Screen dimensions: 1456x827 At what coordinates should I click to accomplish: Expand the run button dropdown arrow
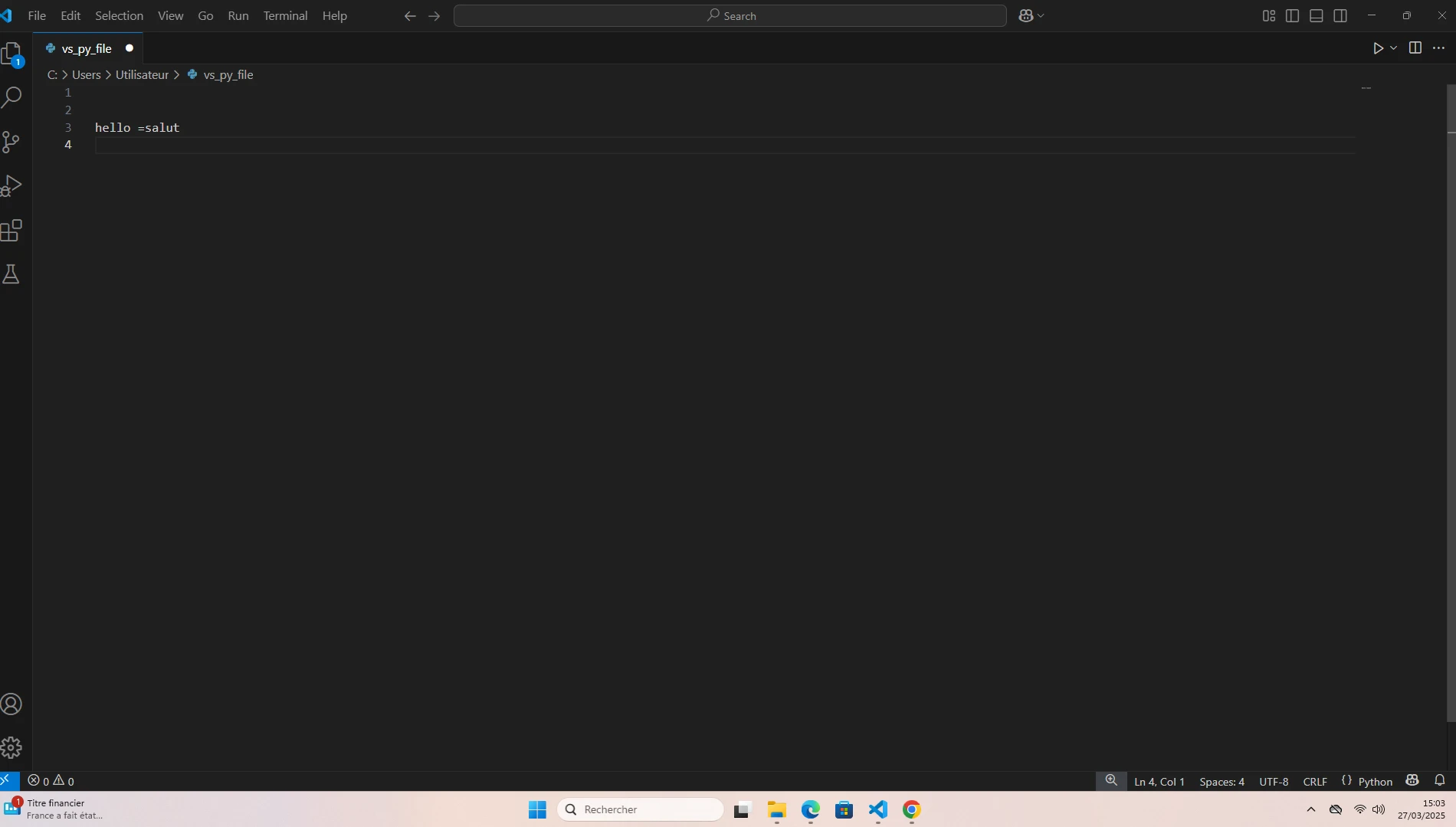(x=1393, y=48)
